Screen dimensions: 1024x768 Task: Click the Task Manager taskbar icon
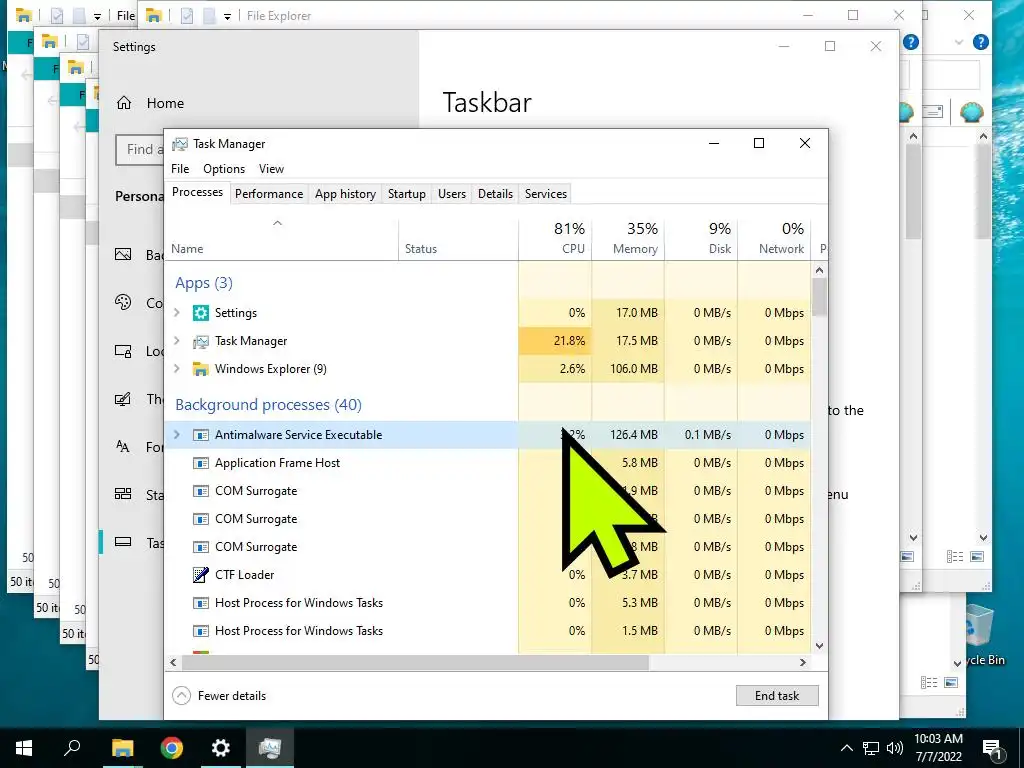pyautogui.click(x=270, y=748)
